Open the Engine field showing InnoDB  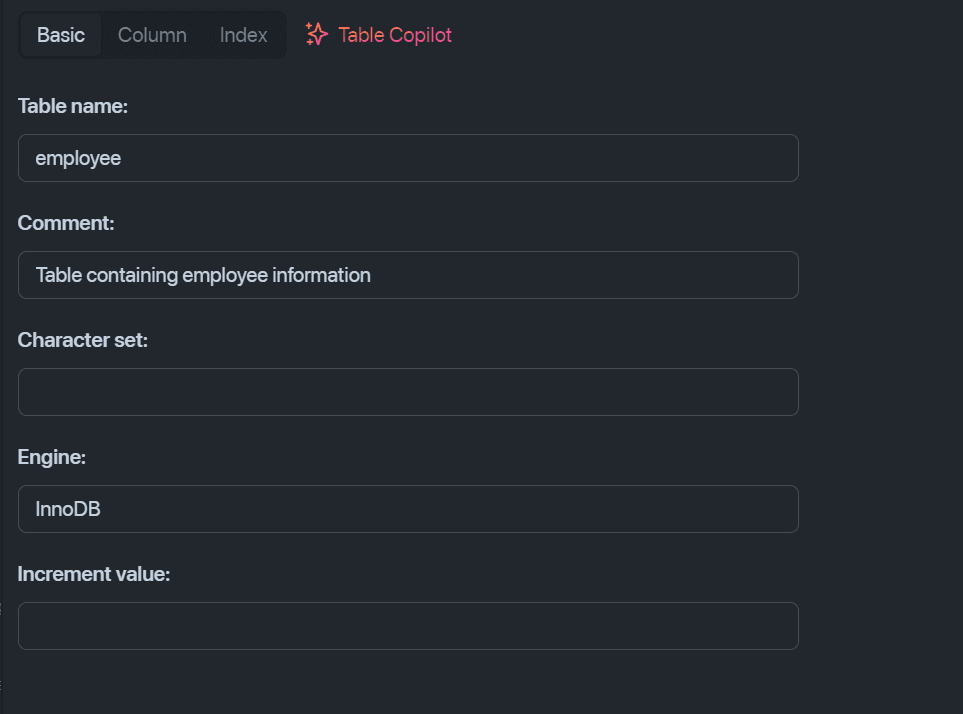pyautogui.click(x=408, y=509)
